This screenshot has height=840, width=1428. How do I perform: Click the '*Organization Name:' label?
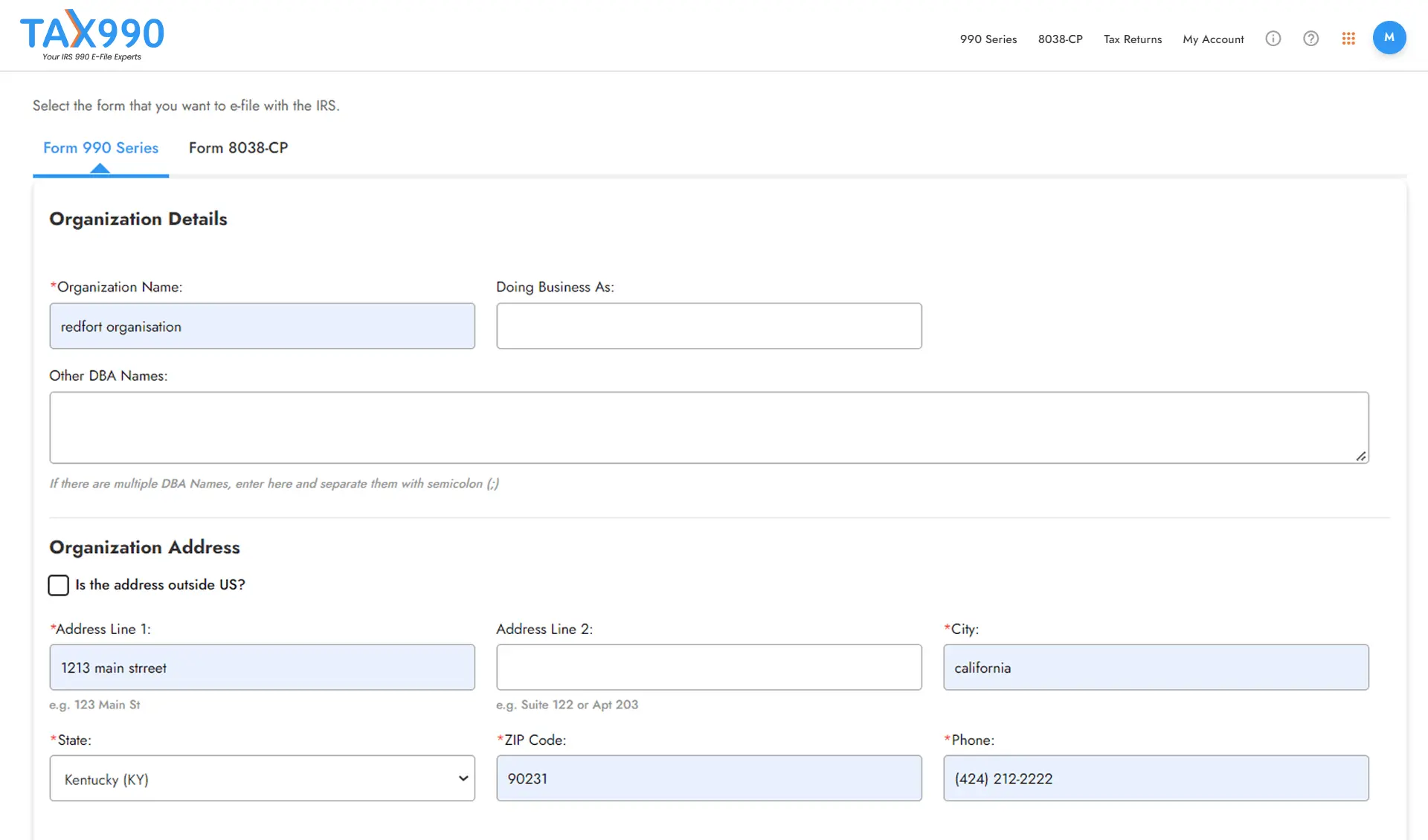pos(116,287)
